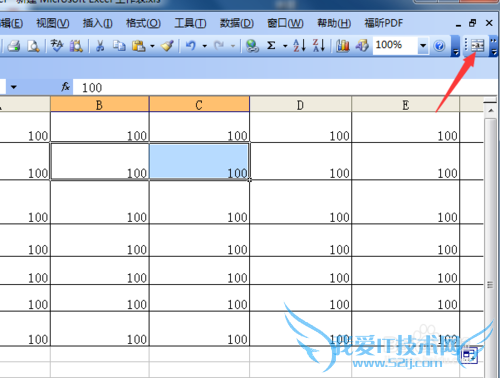The image size is (500, 378).
Task: Insert a hyperlink with the globe icon
Action: coord(252,45)
